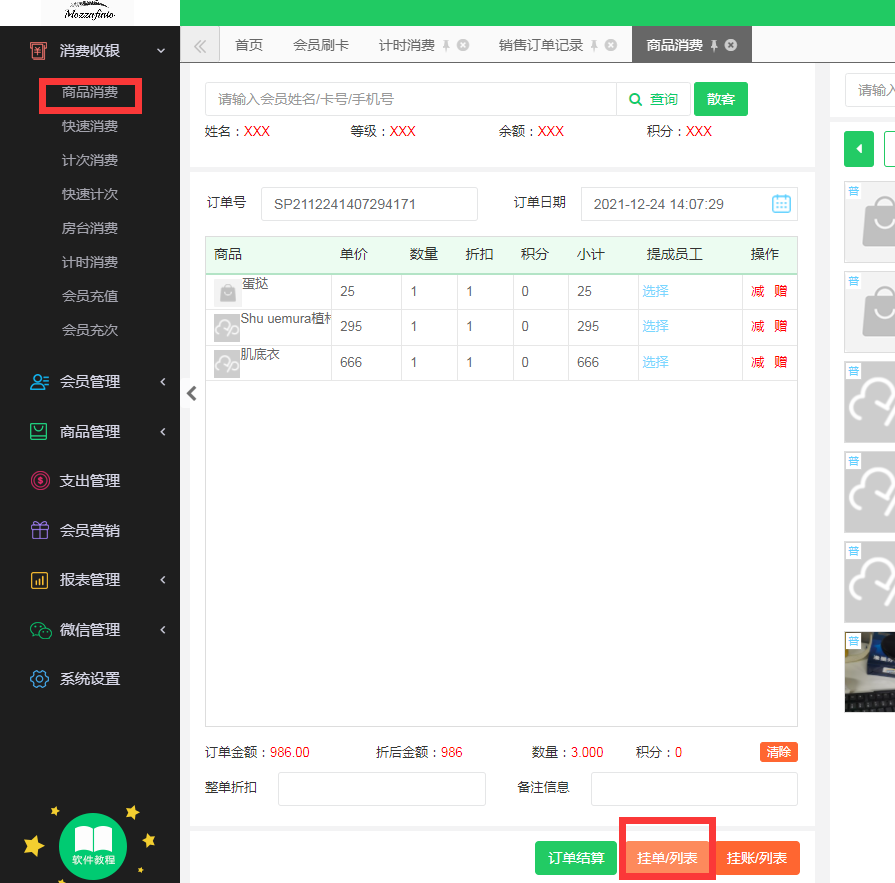This screenshot has width=895, height=883.
Task: Expand the 报表管理 sidebar menu
Action: pyautogui.click(x=162, y=580)
